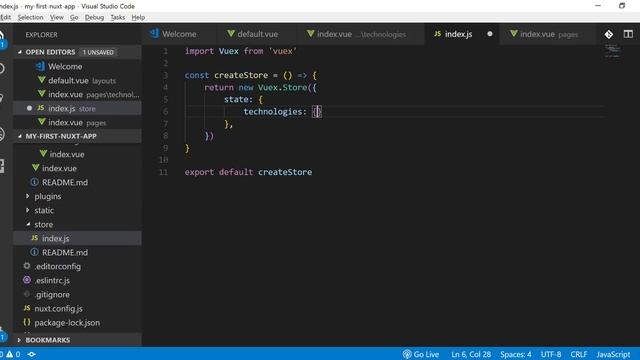The width and height of the screenshot is (640, 360).
Task: Change encoding via UTF-8
Action: point(551,354)
